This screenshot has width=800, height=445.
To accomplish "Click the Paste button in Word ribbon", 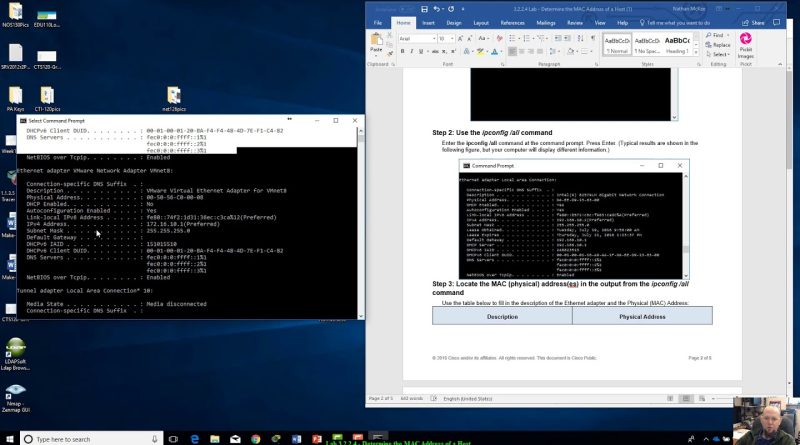I will point(376,43).
